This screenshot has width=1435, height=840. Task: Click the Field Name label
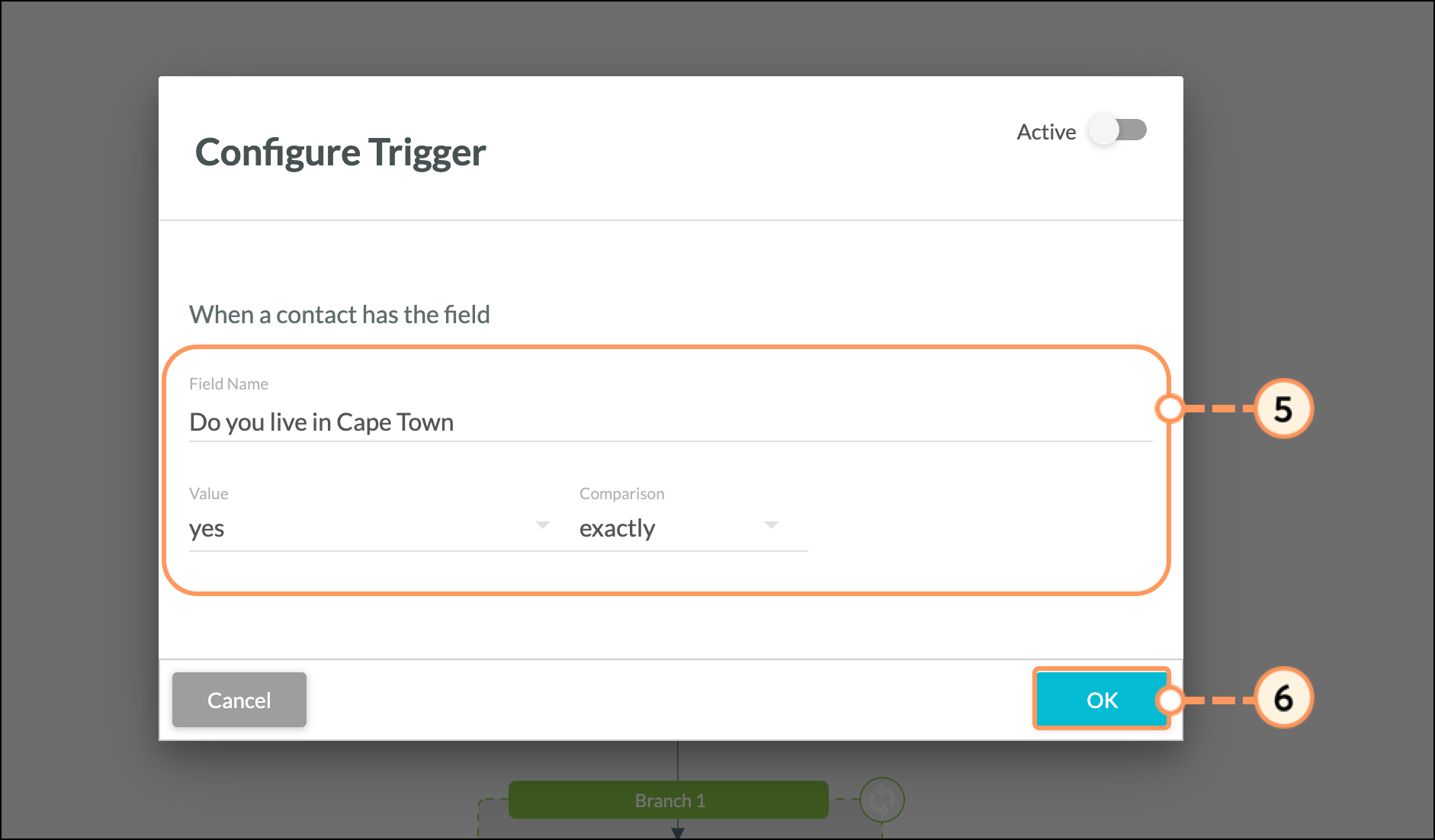click(229, 383)
